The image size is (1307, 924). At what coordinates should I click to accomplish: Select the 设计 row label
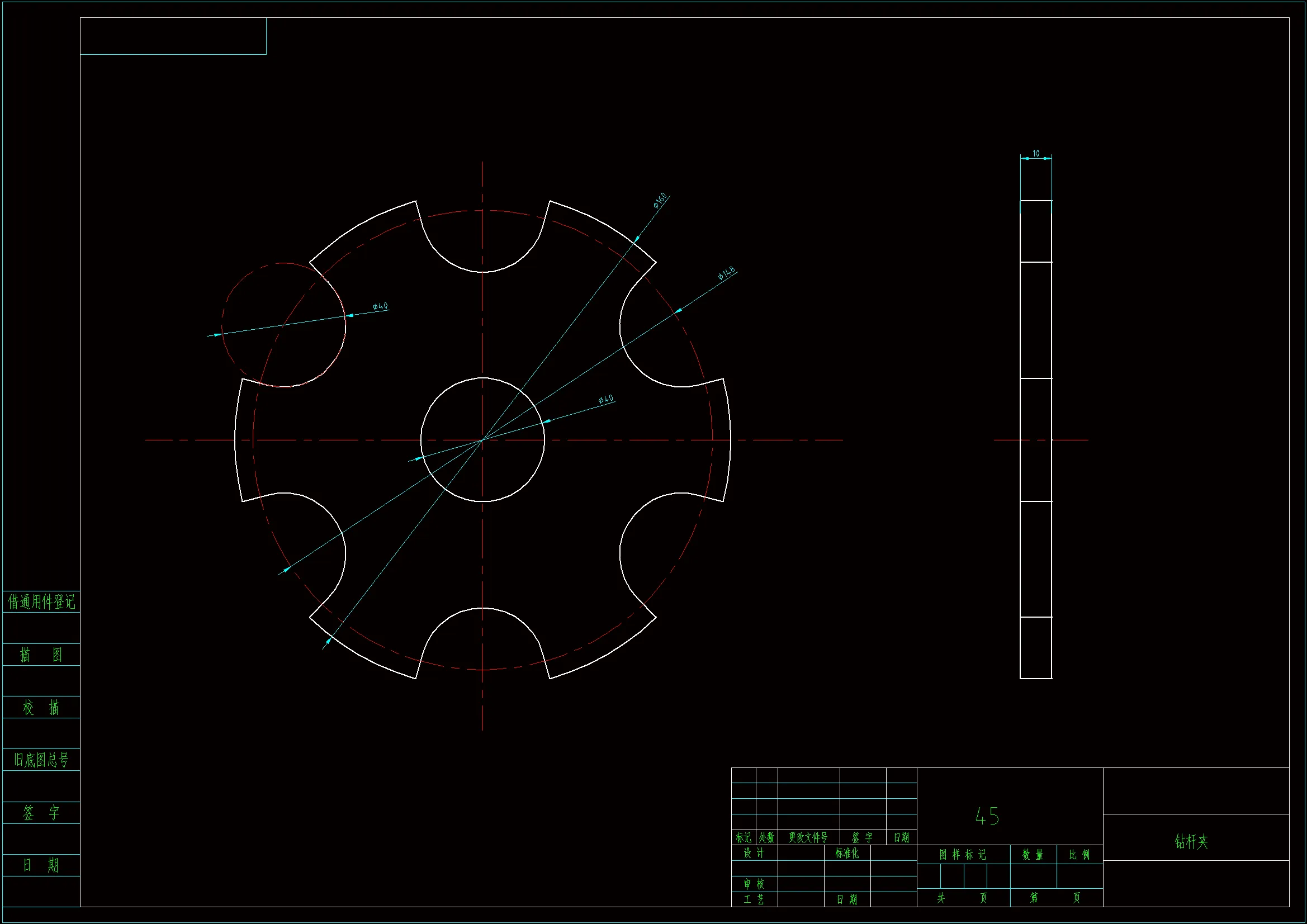754,853
